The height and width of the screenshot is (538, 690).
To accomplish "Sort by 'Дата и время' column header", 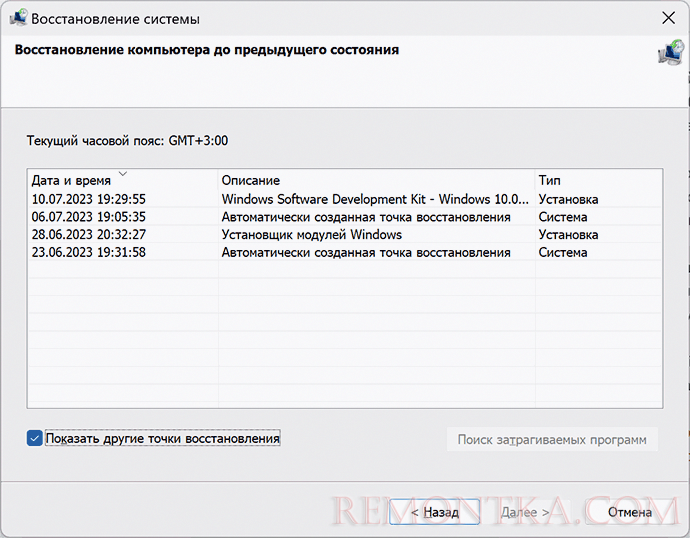I will (x=122, y=180).
